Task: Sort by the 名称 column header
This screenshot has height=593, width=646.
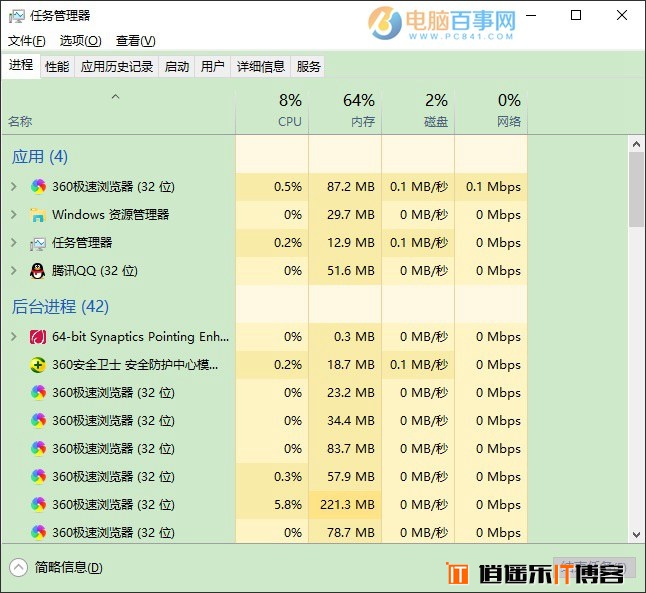Action: (x=119, y=110)
